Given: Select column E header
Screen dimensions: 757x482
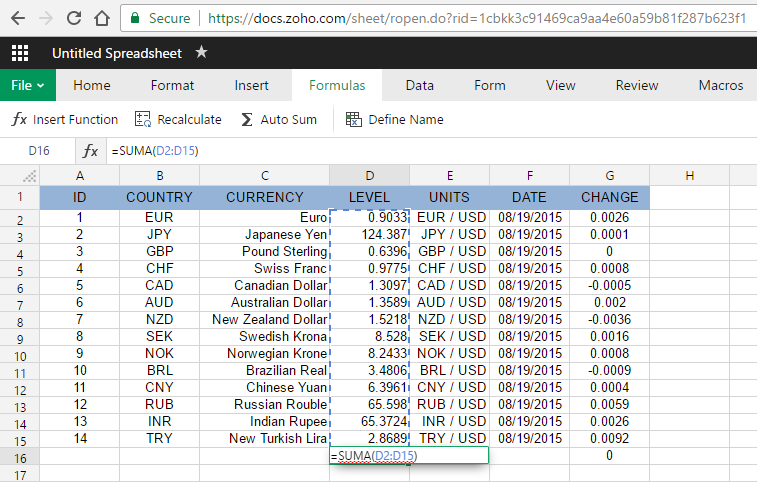Looking at the screenshot, I should point(449,175).
